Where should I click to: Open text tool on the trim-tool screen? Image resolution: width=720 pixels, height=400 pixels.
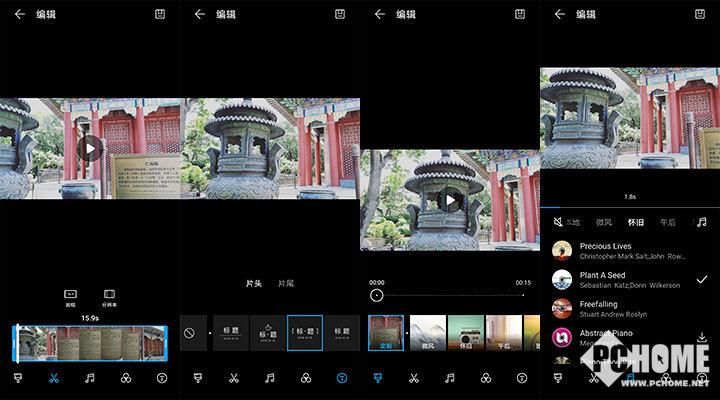coord(162,378)
